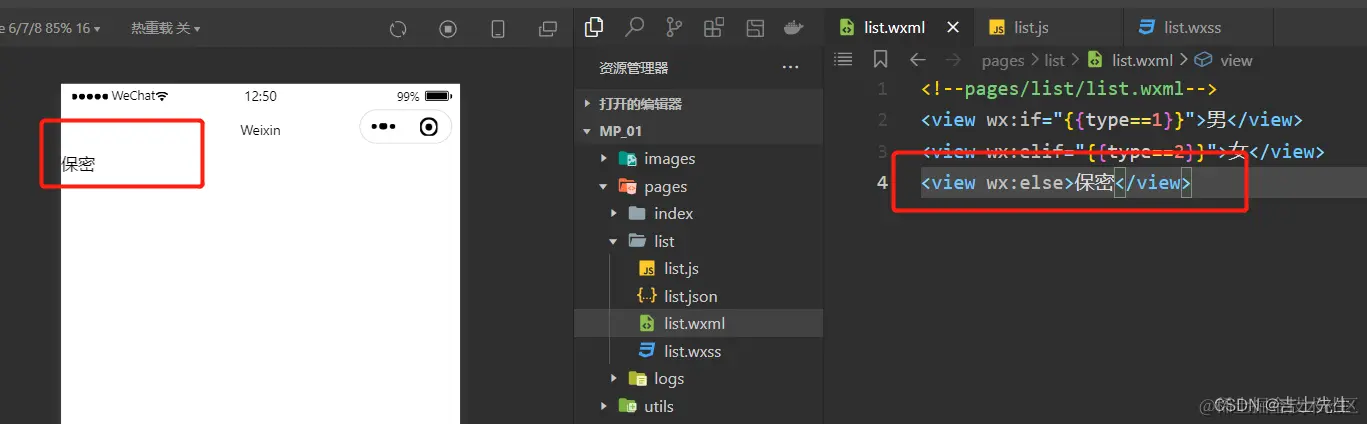Image resolution: width=1367 pixels, height=424 pixels.
Task: Open the source control branch icon
Action: [x=674, y=27]
